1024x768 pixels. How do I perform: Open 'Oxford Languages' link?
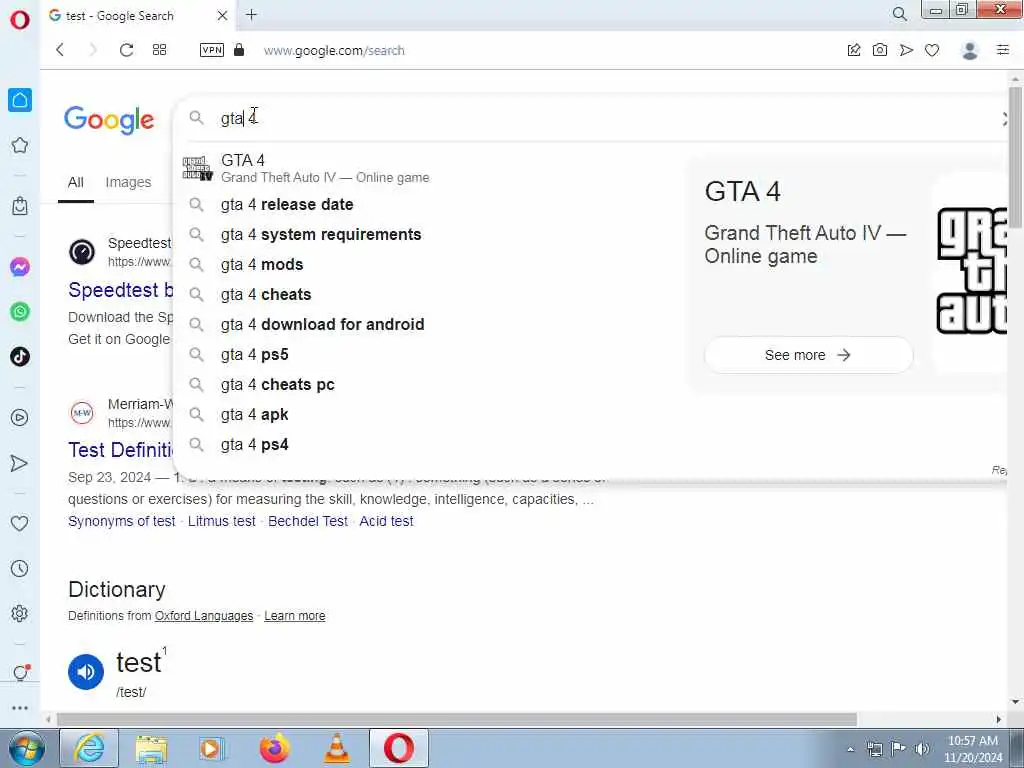(204, 616)
